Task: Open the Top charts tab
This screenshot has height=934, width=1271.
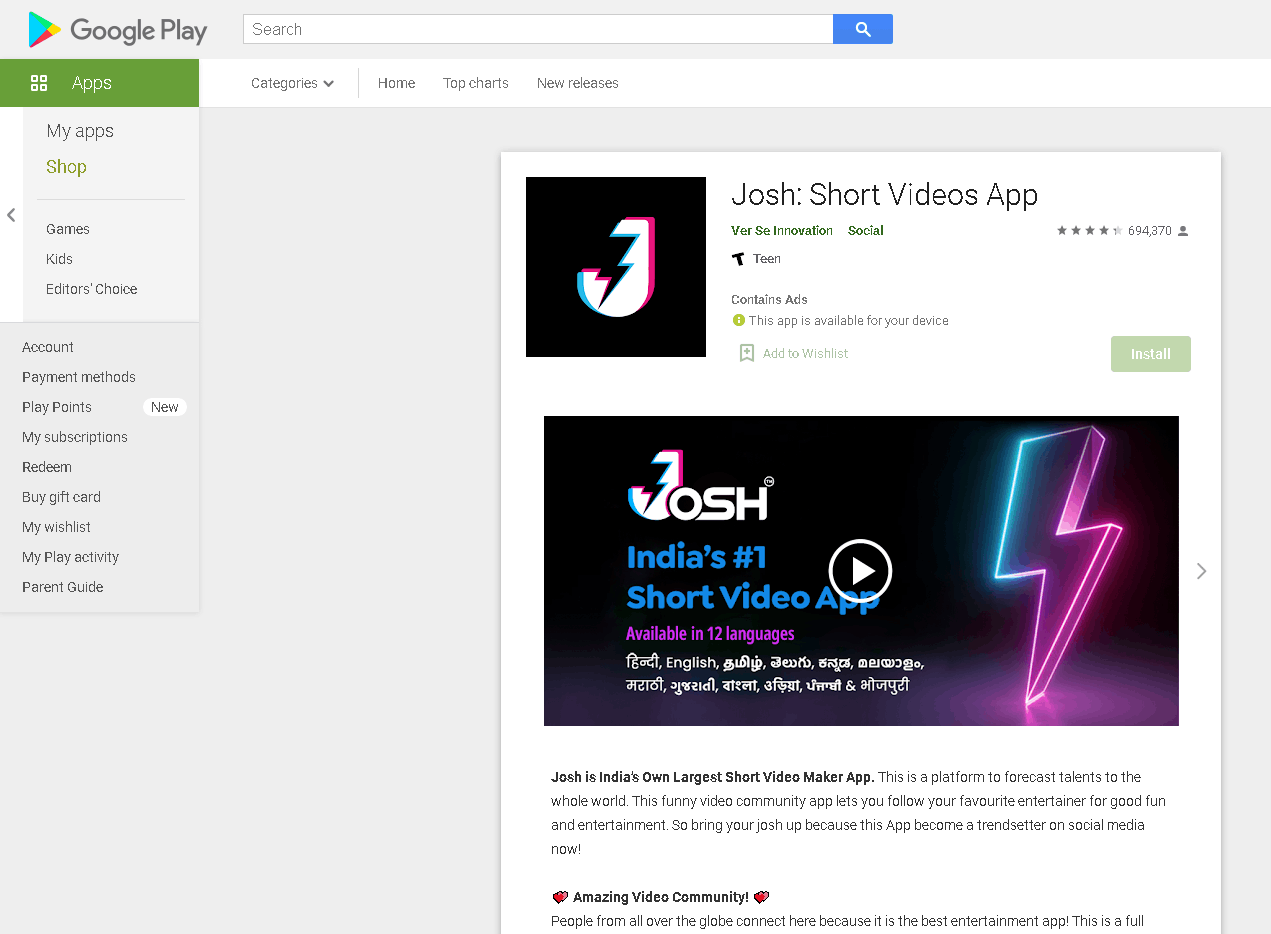Action: point(476,83)
